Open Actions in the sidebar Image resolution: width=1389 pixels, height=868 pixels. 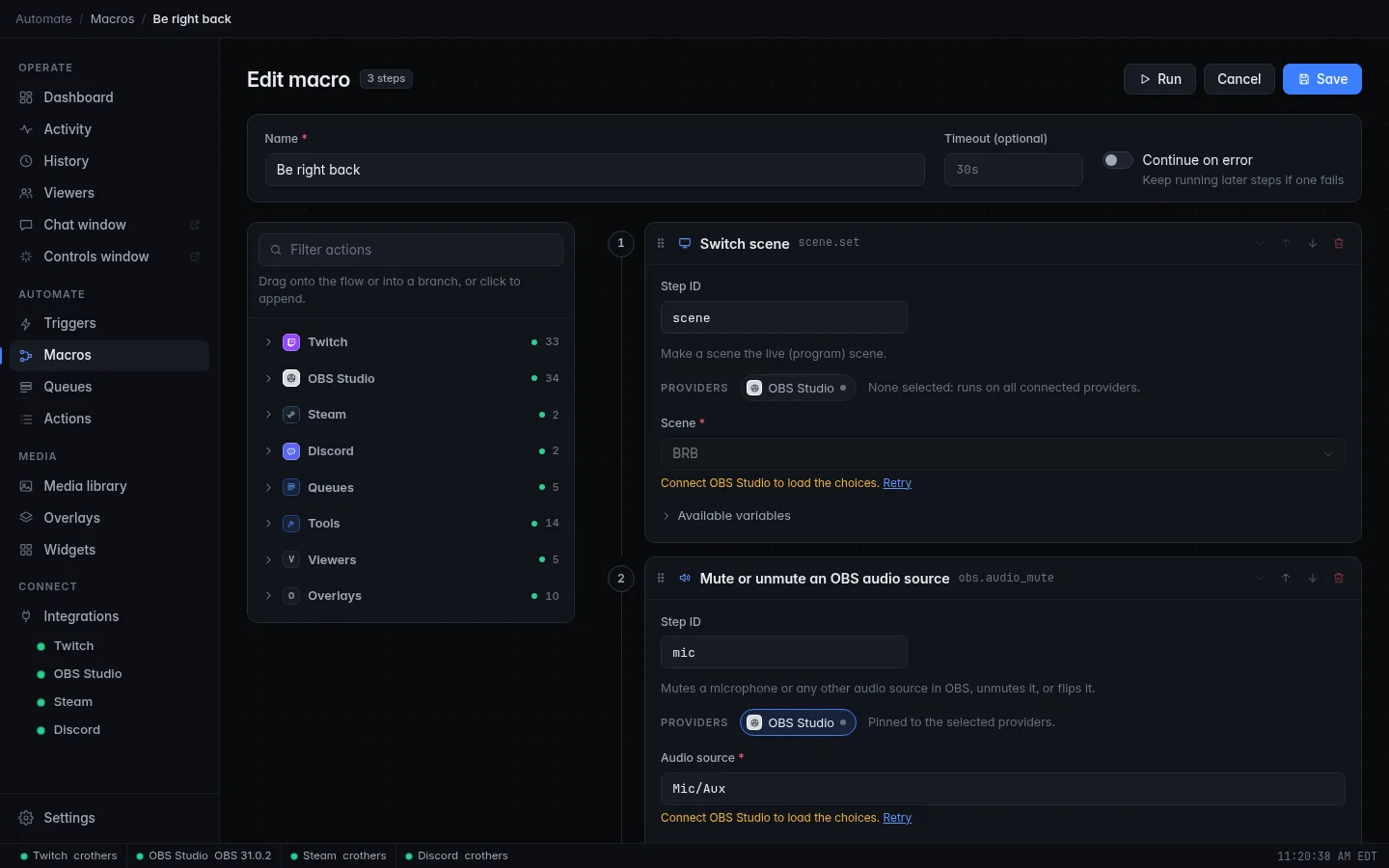pos(109,419)
